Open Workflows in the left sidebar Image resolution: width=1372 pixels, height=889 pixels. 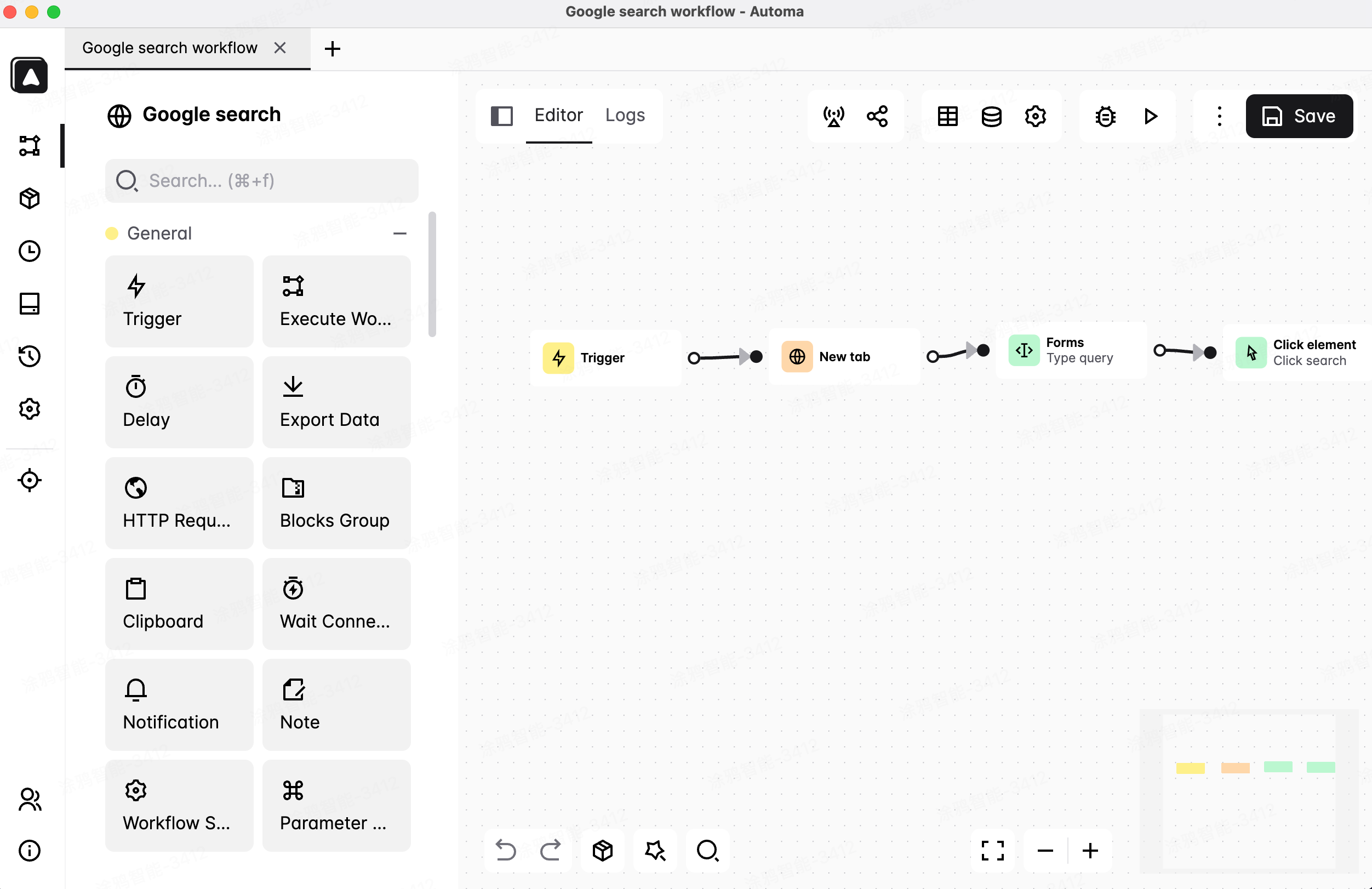coord(30,145)
